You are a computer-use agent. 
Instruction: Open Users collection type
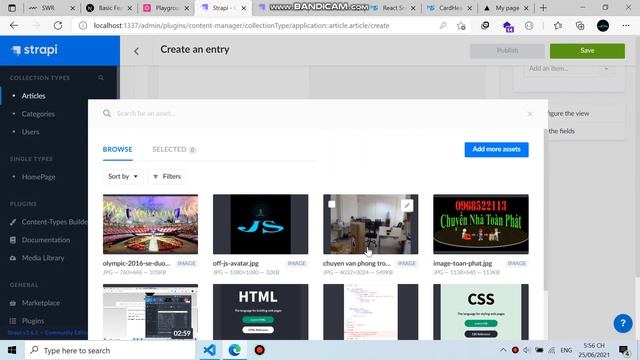pos(30,132)
